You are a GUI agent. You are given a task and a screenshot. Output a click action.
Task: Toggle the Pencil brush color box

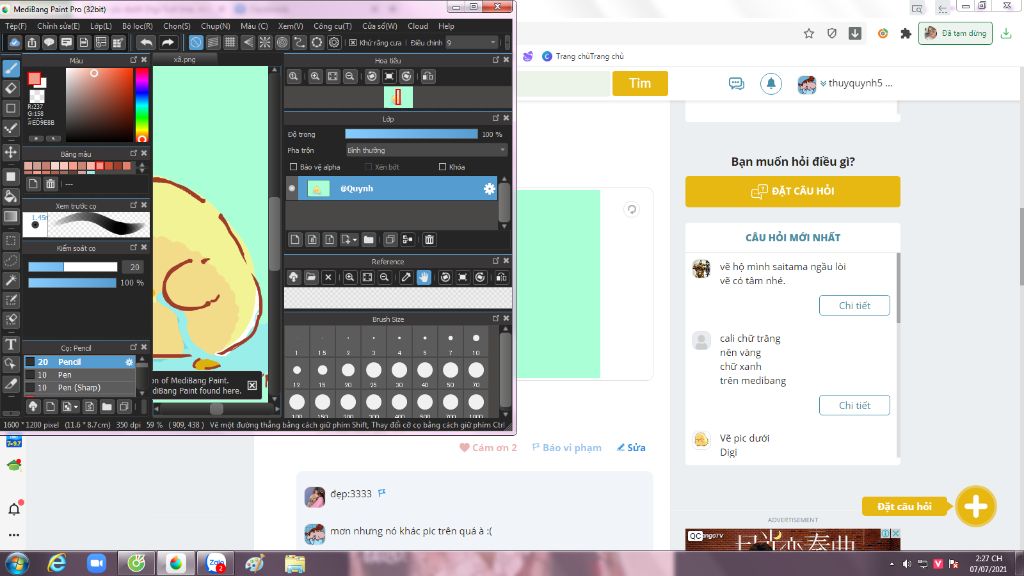pos(30,362)
